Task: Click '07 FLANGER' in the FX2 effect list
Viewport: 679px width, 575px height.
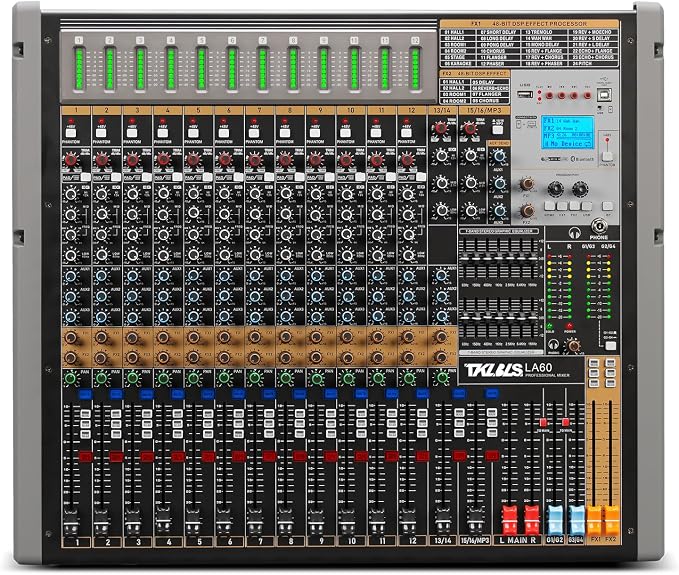Action: [x=487, y=94]
